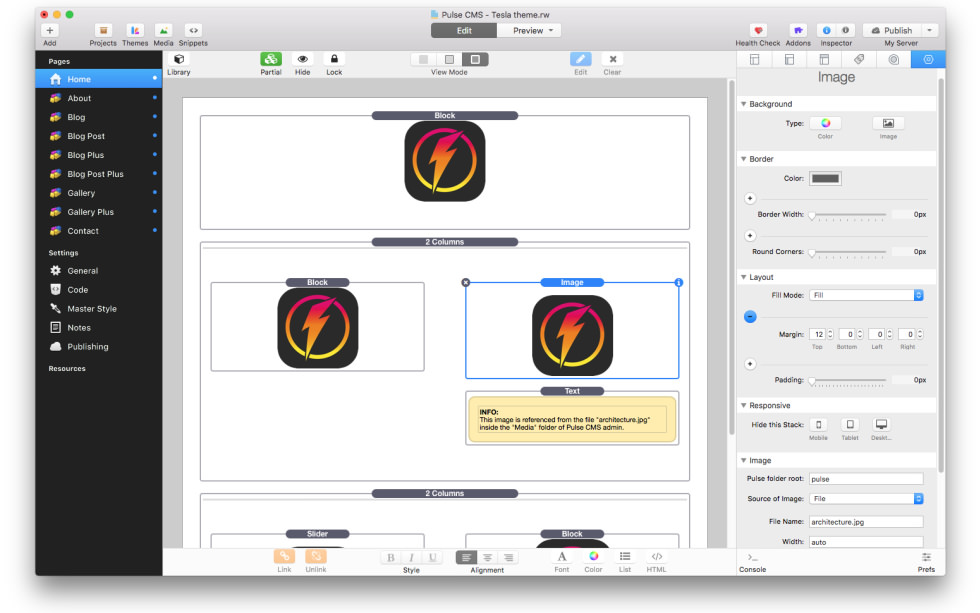The height and width of the screenshot is (613, 980).
Task: Click the Unlink icon
Action: [316, 556]
